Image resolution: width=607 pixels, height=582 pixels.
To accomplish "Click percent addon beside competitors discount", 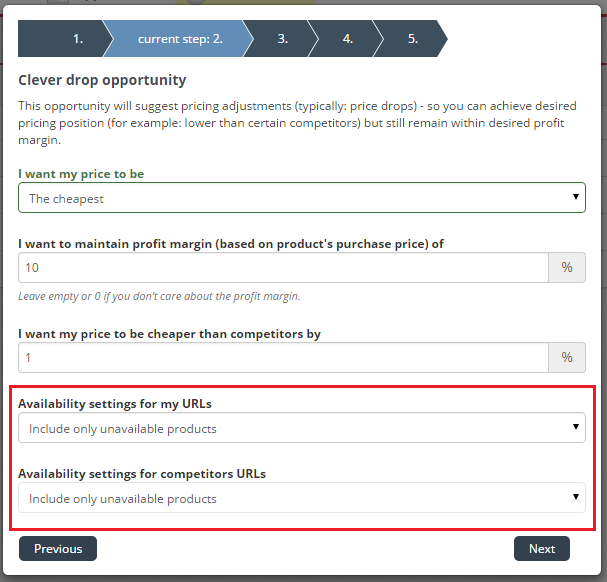I will 567,357.
